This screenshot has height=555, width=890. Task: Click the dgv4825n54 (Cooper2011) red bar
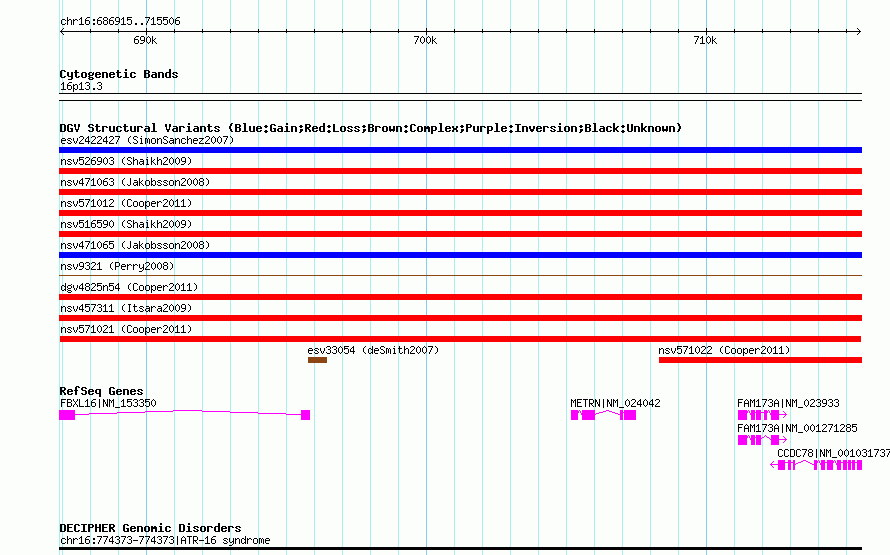coord(460,297)
